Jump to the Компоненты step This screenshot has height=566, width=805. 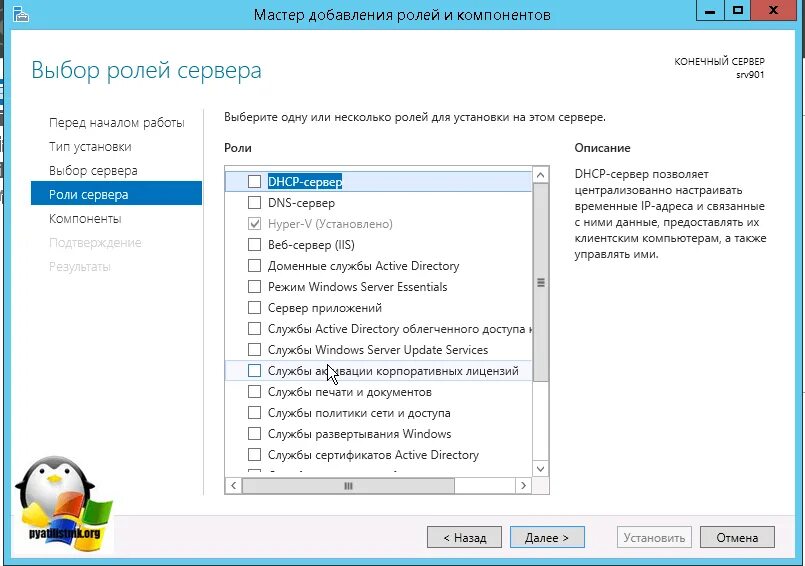click(x=85, y=219)
